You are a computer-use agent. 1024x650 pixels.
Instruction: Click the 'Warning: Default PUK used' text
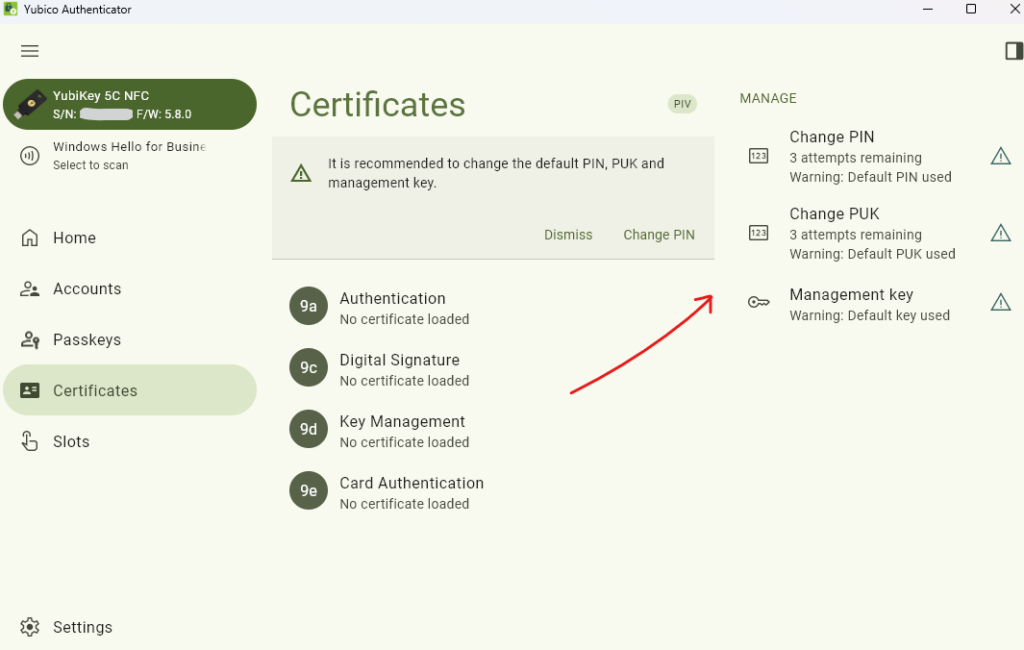pyautogui.click(x=872, y=254)
